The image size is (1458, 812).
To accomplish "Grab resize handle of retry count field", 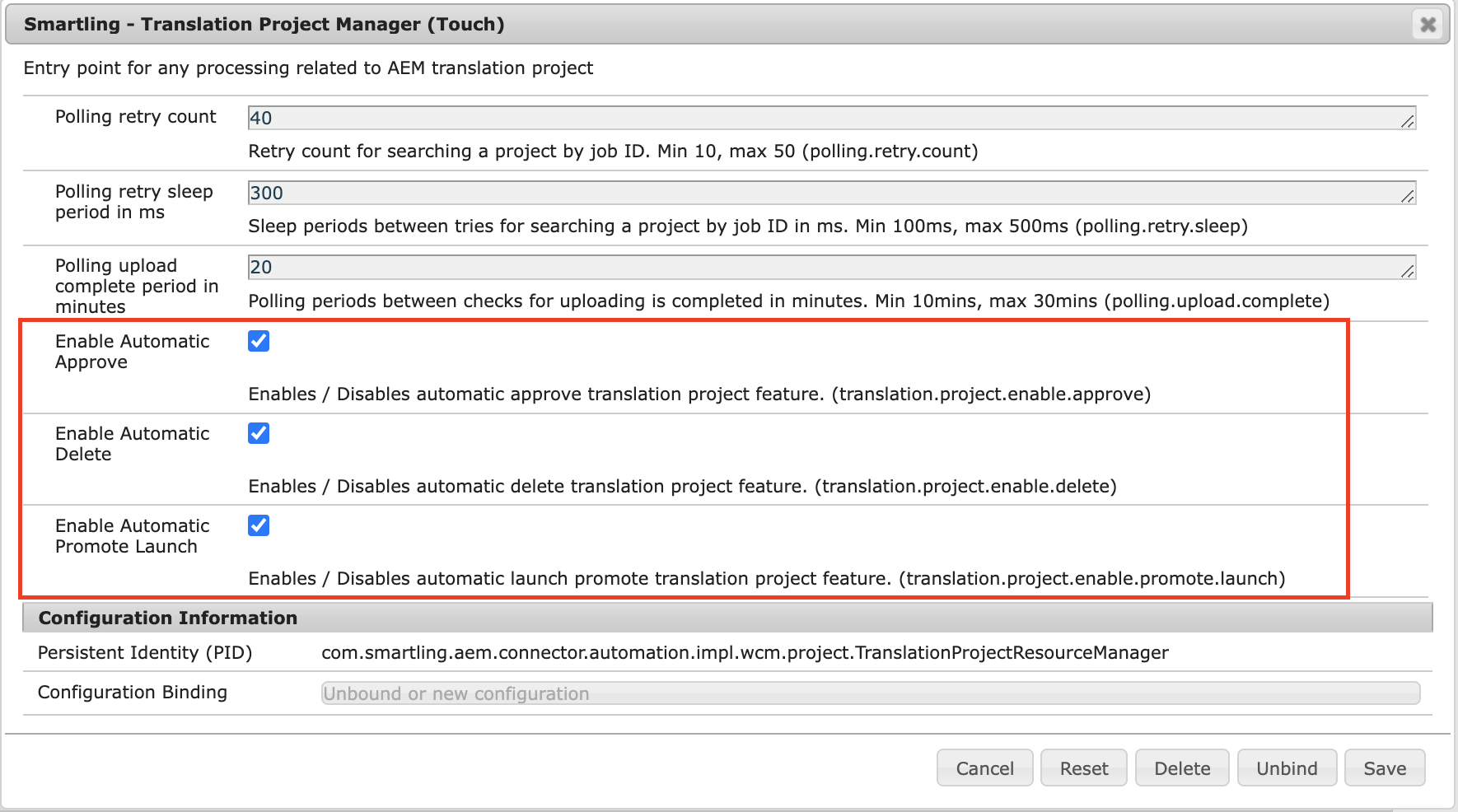I will 1408,121.
